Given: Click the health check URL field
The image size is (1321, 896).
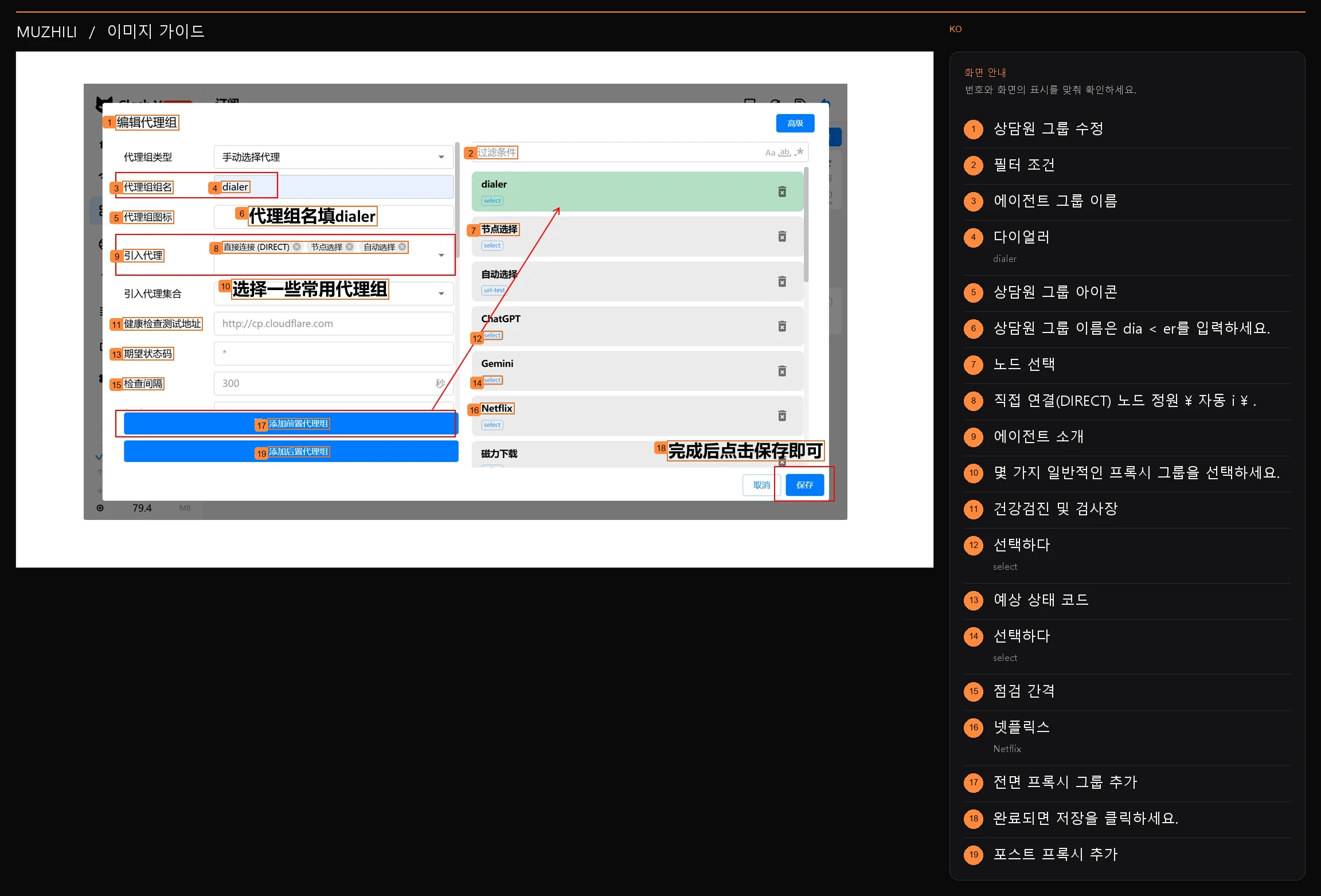Looking at the screenshot, I should tap(334, 323).
